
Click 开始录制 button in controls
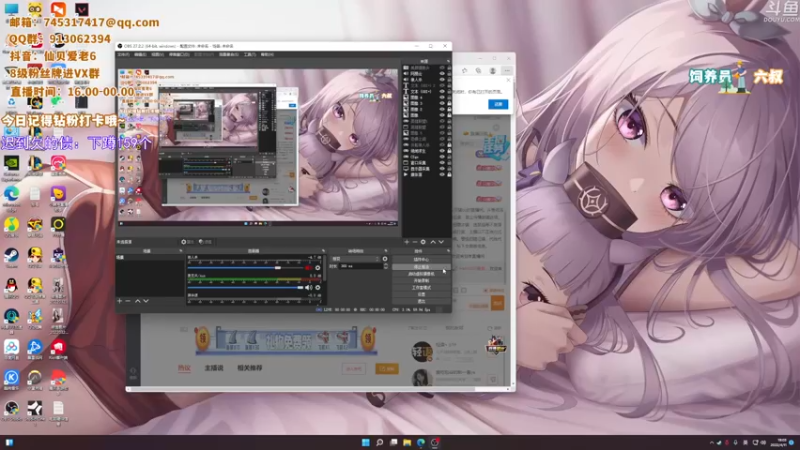tap(421, 281)
